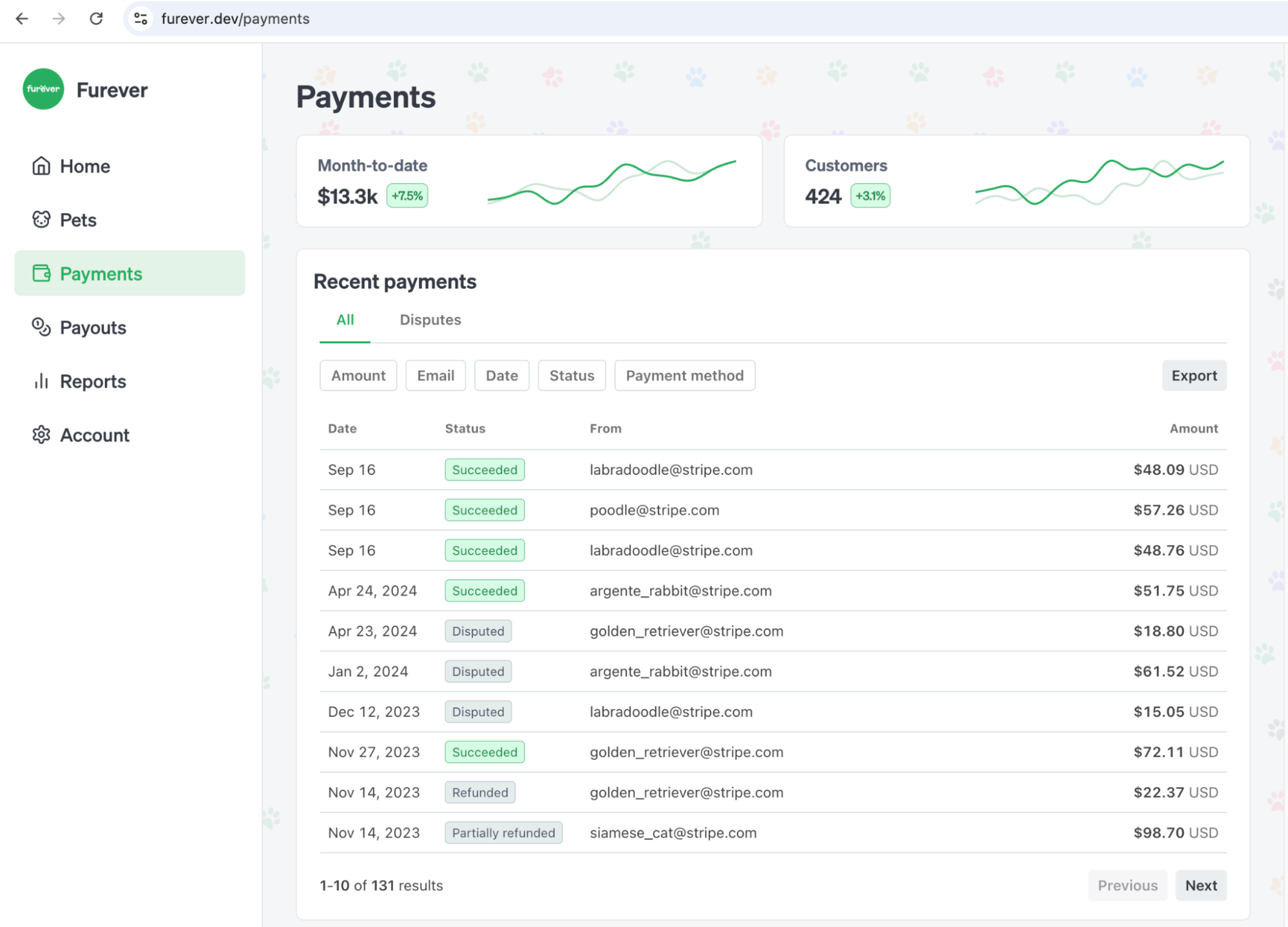Click the Refunded status badge
The height and width of the screenshot is (927, 1288).
point(480,792)
